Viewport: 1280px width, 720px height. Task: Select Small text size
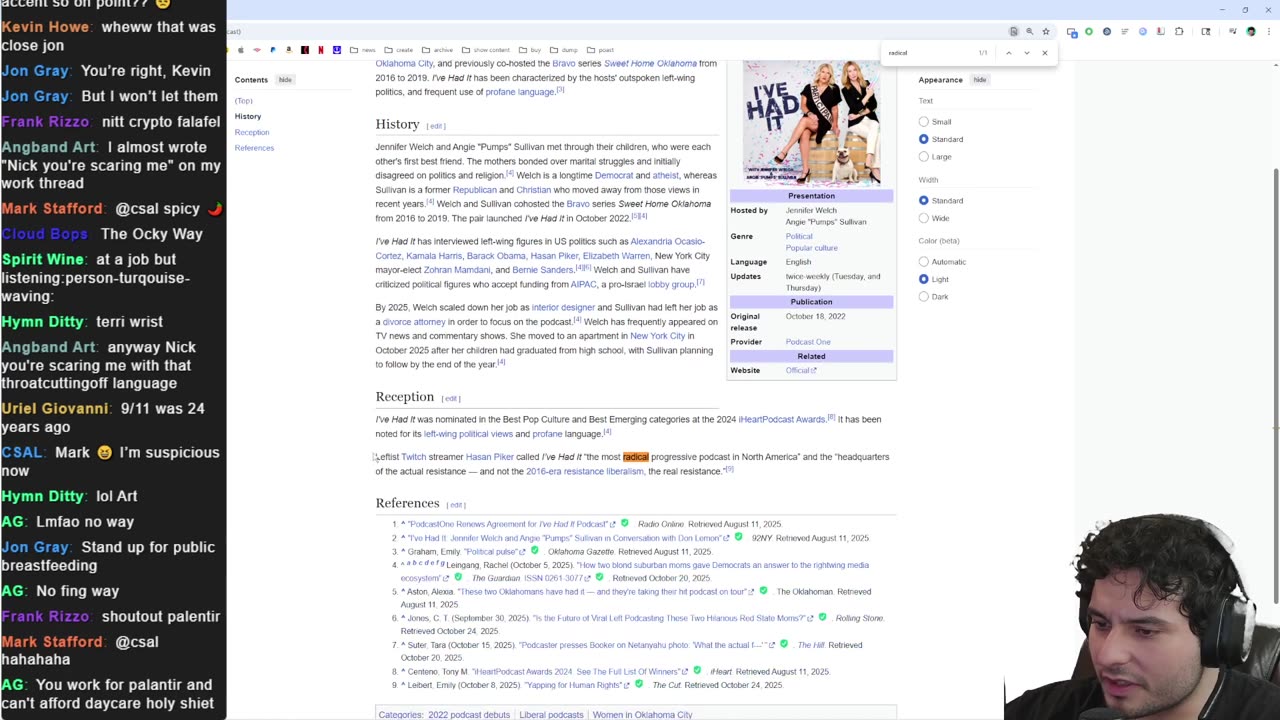(x=923, y=122)
